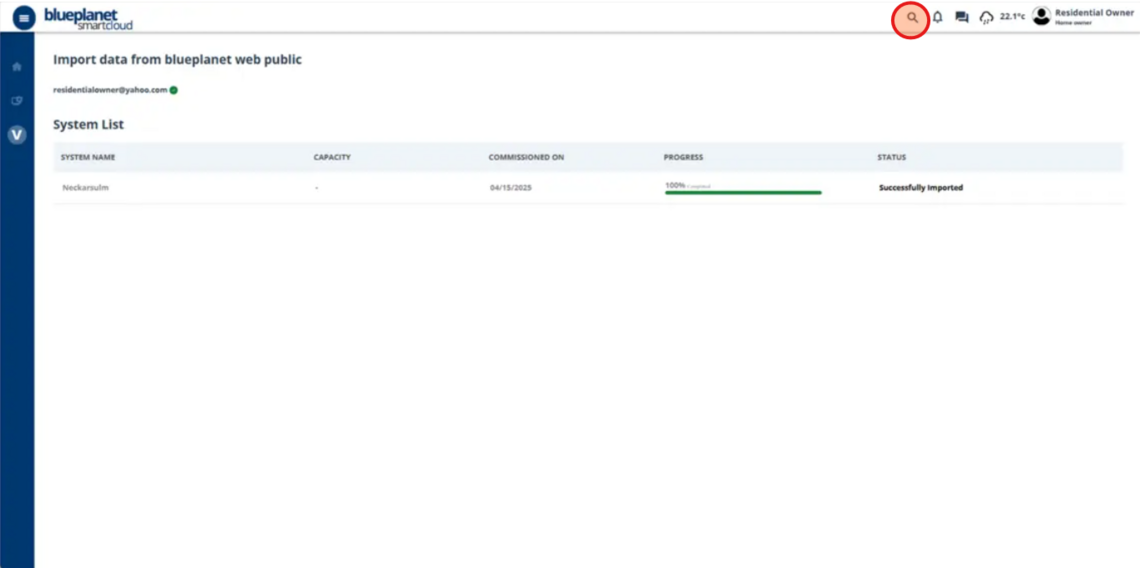The width and height of the screenshot is (1140, 568).
Task: Click the Status column header
Action: click(x=891, y=158)
